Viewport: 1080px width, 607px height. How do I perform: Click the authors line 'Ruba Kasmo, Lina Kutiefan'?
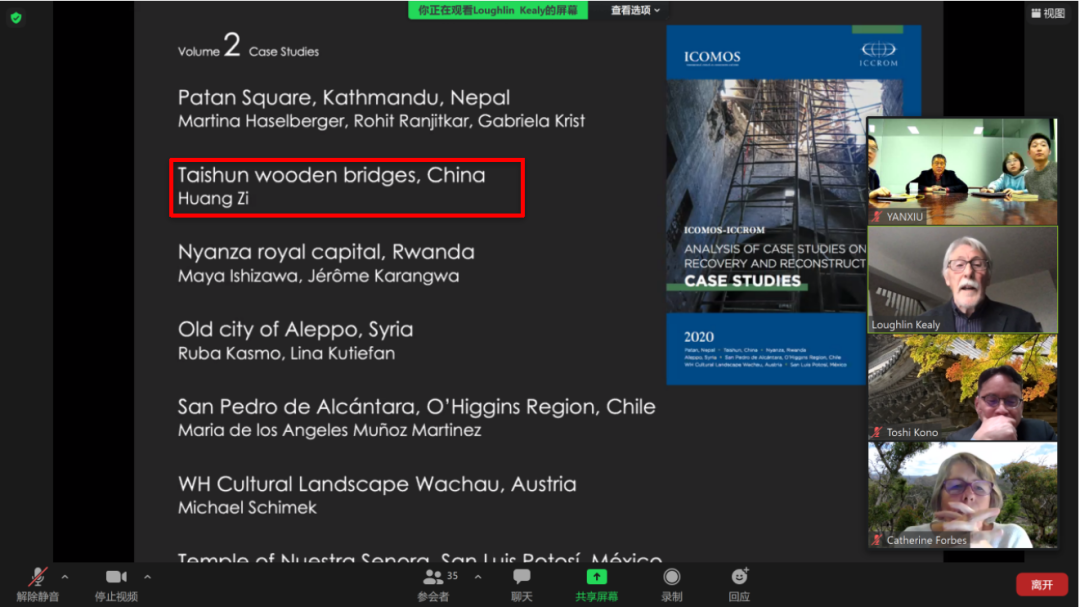(x=287, y=353)
